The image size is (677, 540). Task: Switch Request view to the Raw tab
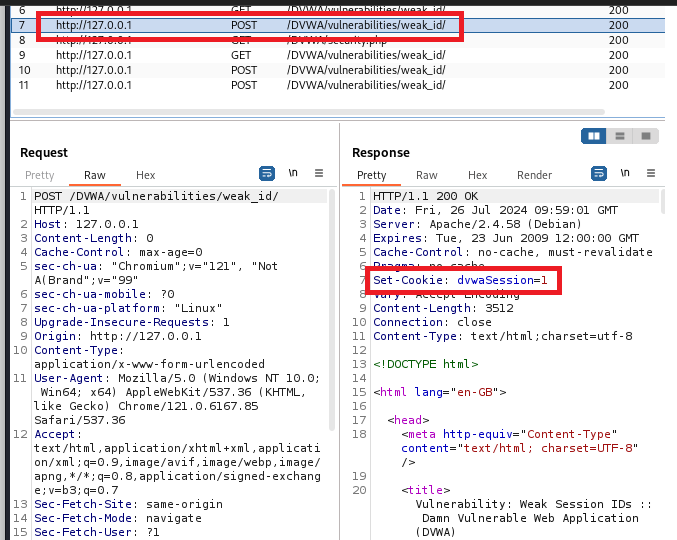pos(95,175)
